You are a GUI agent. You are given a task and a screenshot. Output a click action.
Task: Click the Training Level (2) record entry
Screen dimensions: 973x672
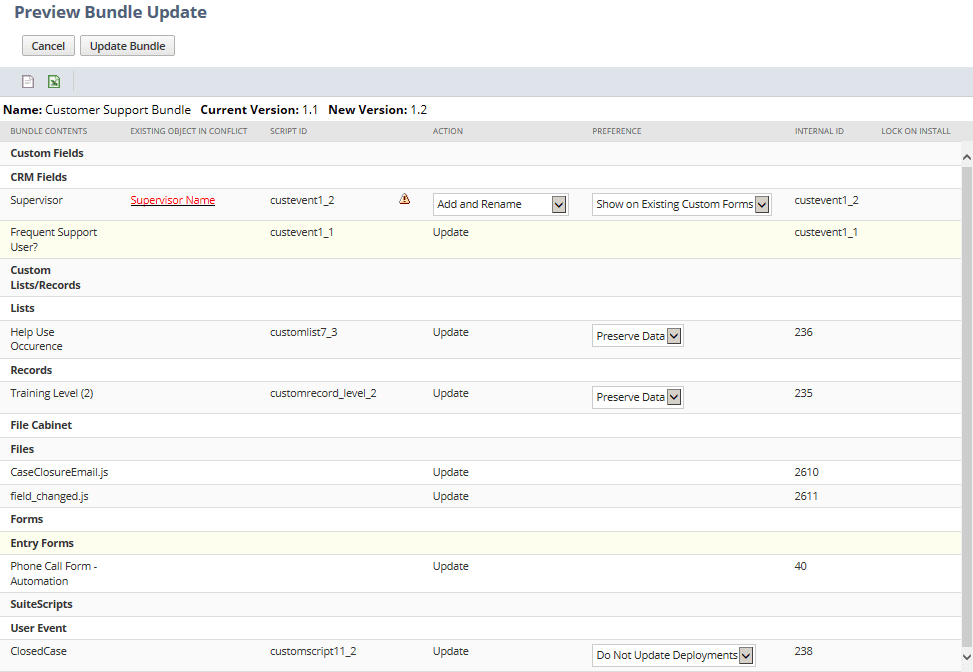tap(52, 393)
